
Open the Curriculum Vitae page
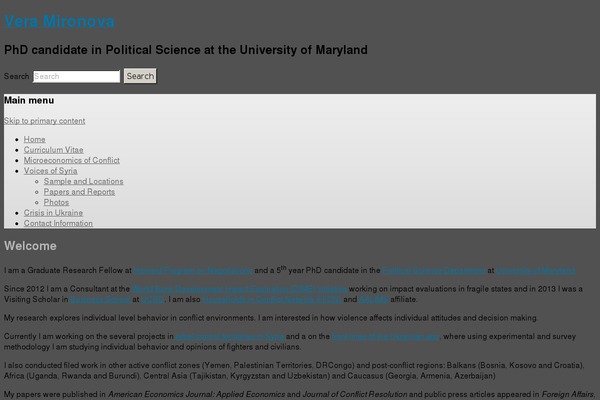(x=54, y=150)
